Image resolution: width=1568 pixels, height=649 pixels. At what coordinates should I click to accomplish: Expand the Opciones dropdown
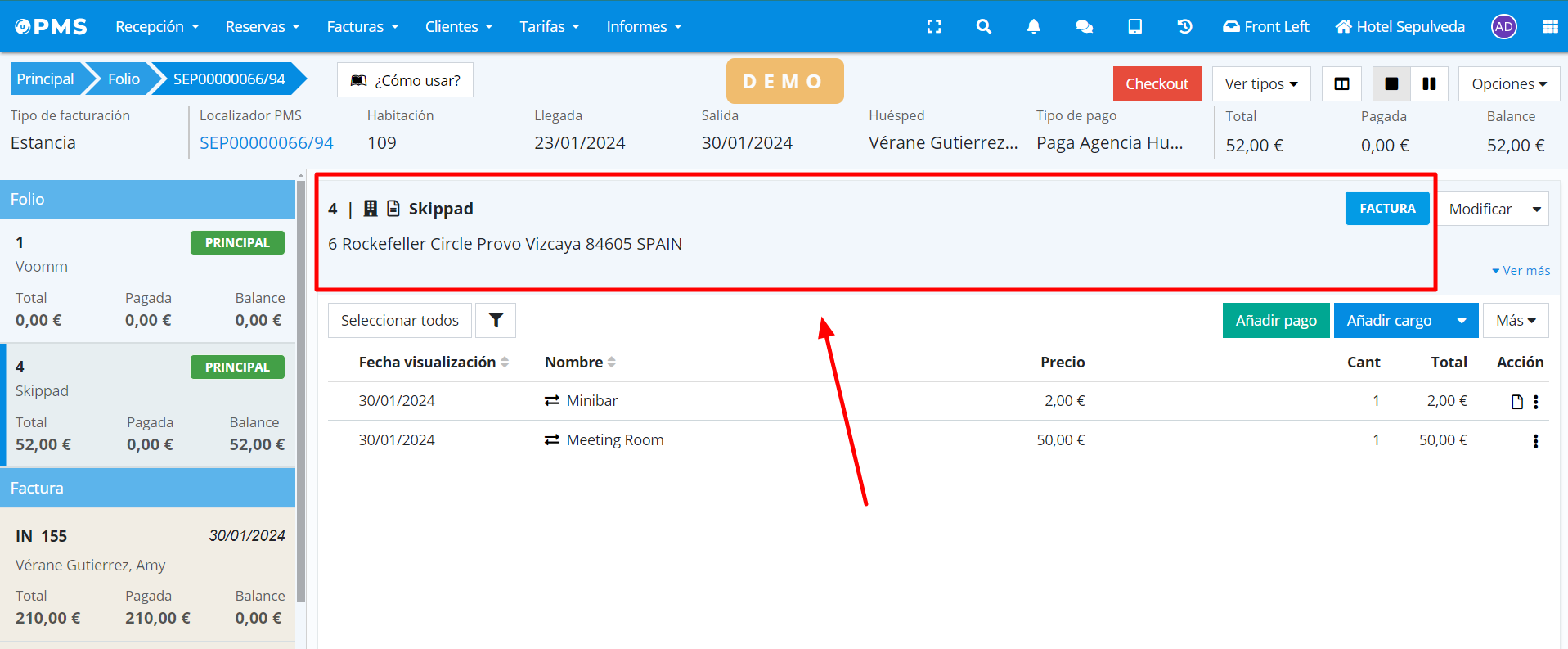tap(1509, 84)
